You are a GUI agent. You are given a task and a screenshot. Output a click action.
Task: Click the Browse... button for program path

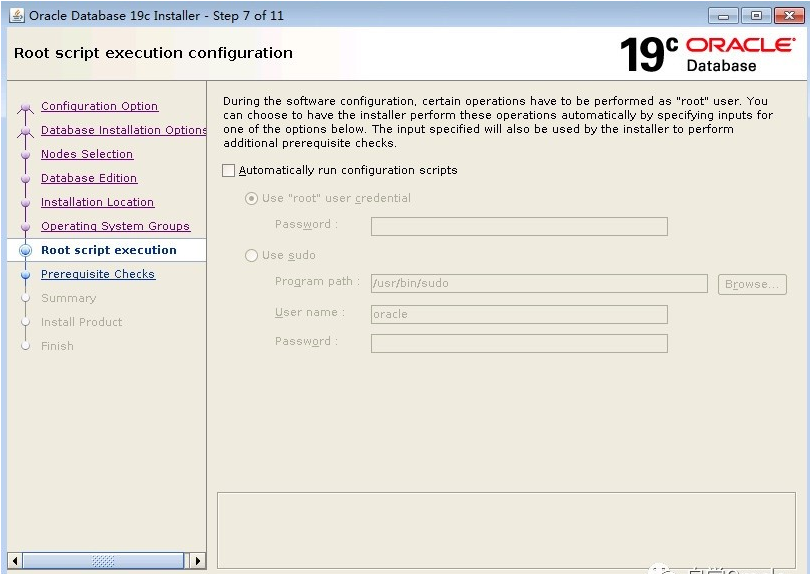(x=752, y=284)
